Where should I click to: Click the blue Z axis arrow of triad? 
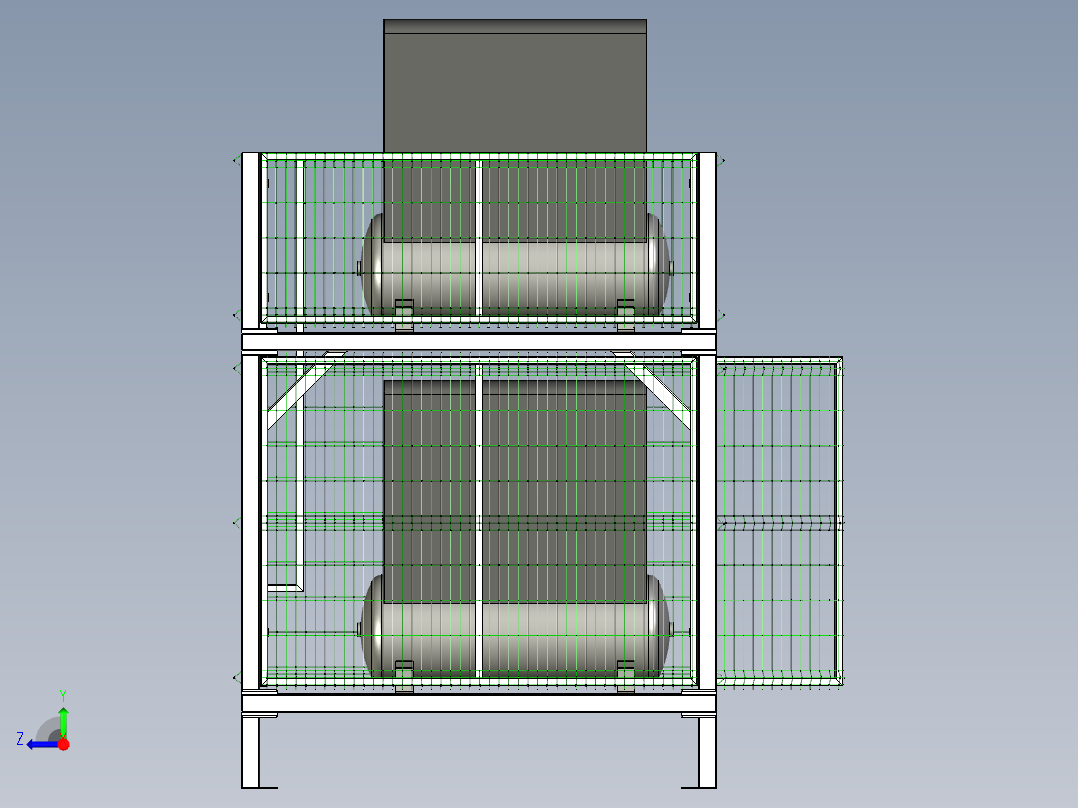tap(41, 745)
